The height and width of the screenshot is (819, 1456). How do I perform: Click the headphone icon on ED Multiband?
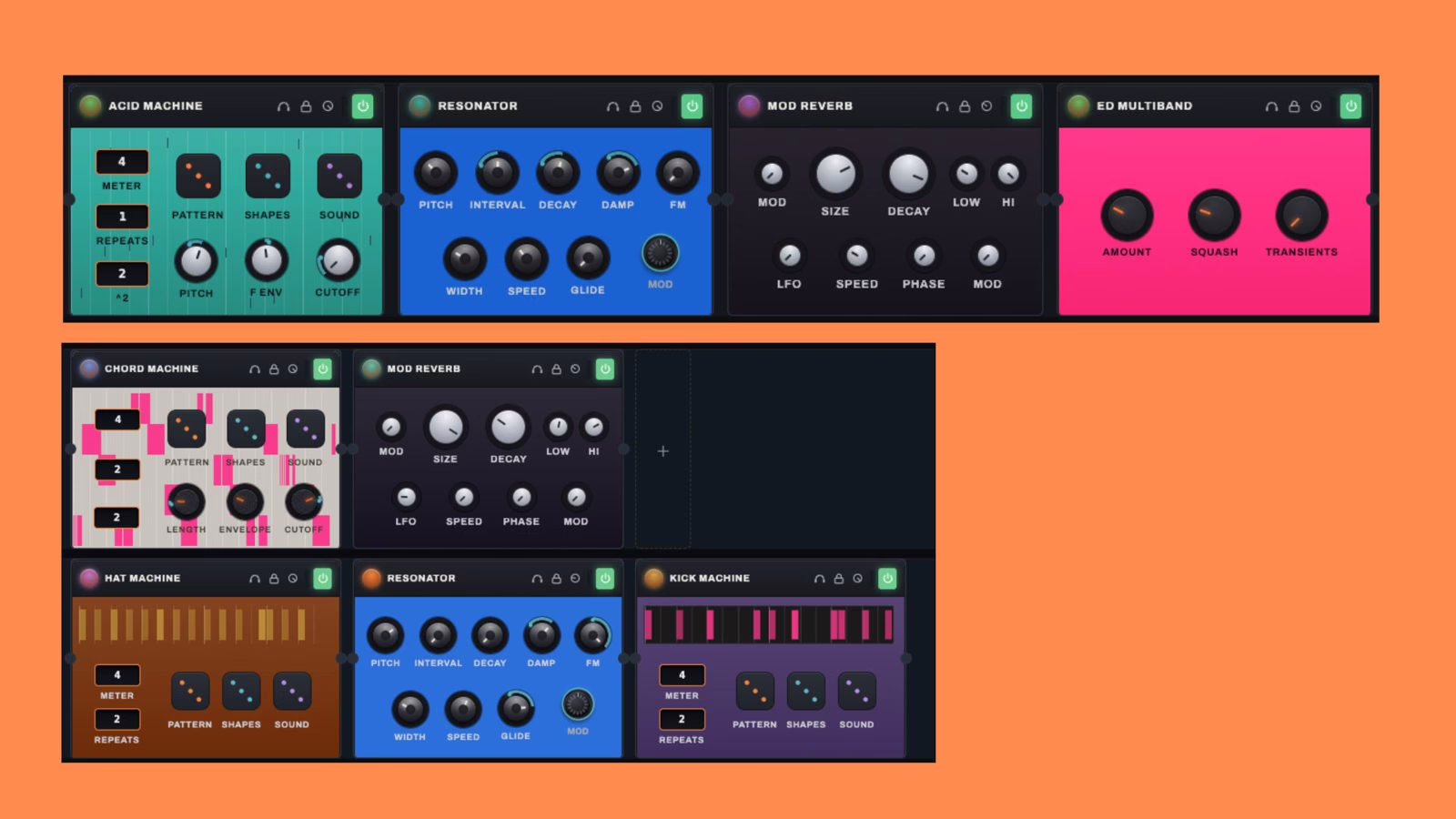pyautogui.click(x=1271, y=106)
